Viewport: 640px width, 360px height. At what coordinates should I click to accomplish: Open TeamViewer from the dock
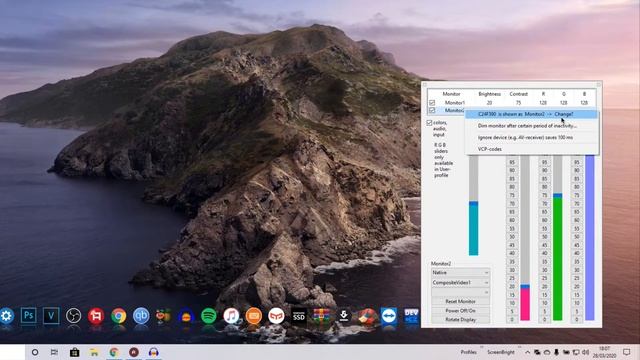pyautogui.click(x=389, y=316)
